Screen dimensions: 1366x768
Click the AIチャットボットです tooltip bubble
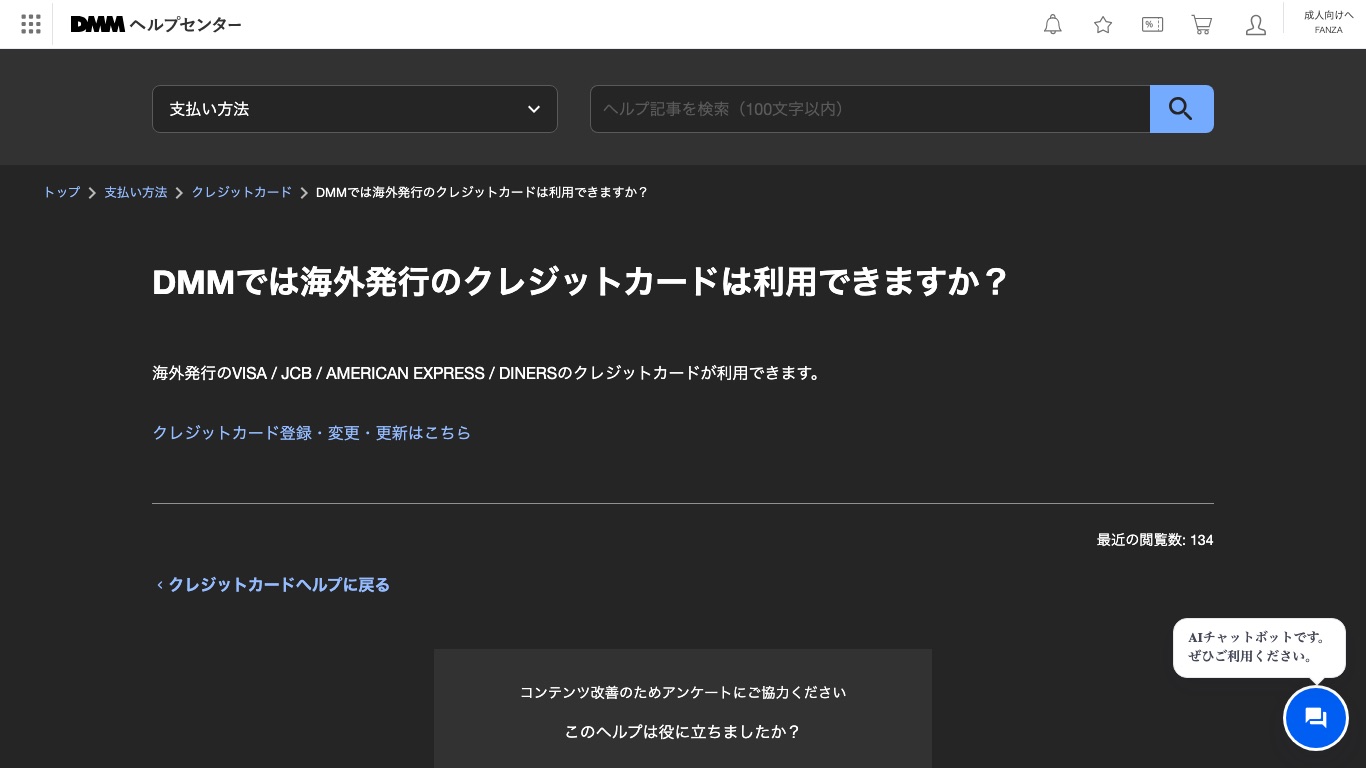click(1259, 647)
